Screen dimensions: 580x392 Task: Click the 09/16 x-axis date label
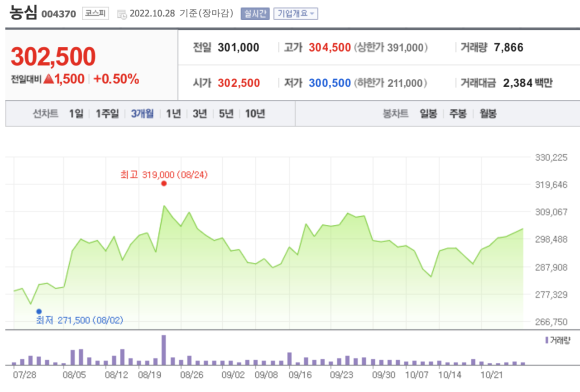(300, 375)
